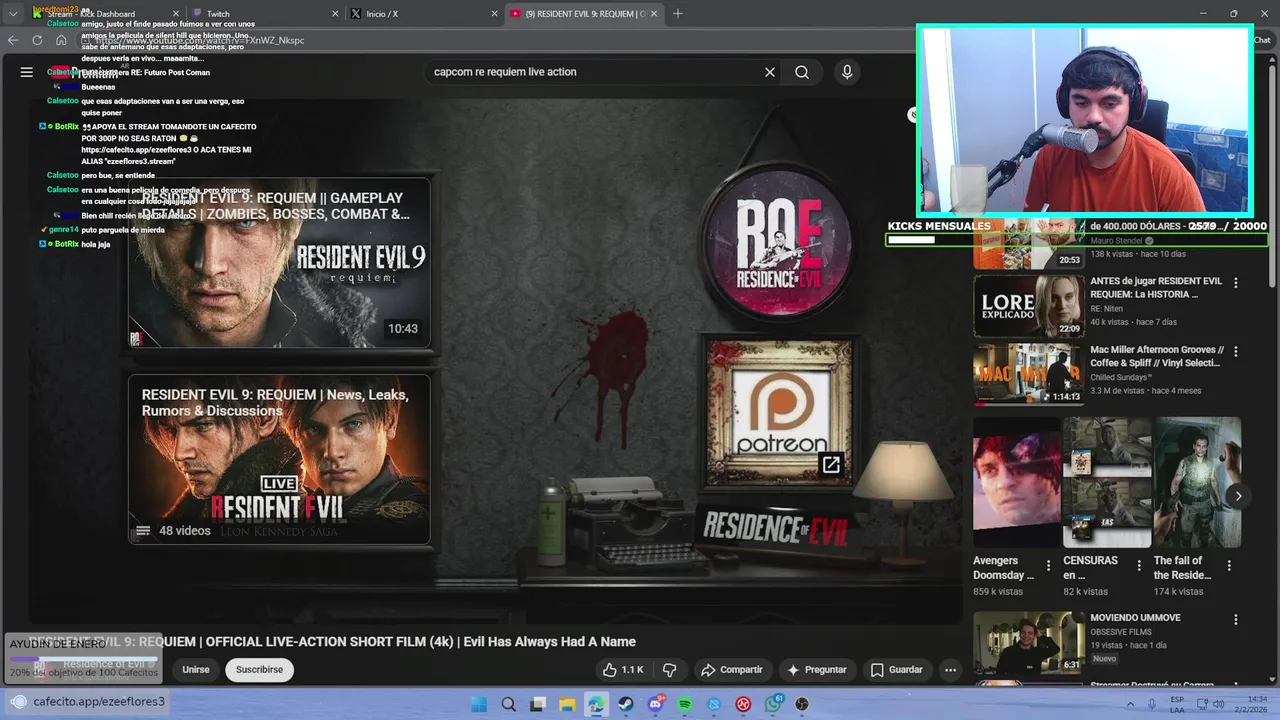The height and width of the screenshot is (720, 1280).
Task: Open options for Mac Miller Afternoon Grooves video
Action: [x=1236, y=351]
